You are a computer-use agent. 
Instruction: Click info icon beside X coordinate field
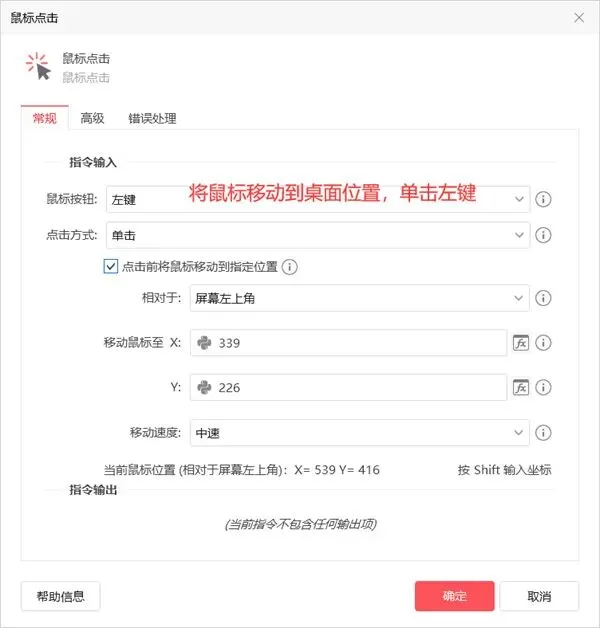[543, 343]
